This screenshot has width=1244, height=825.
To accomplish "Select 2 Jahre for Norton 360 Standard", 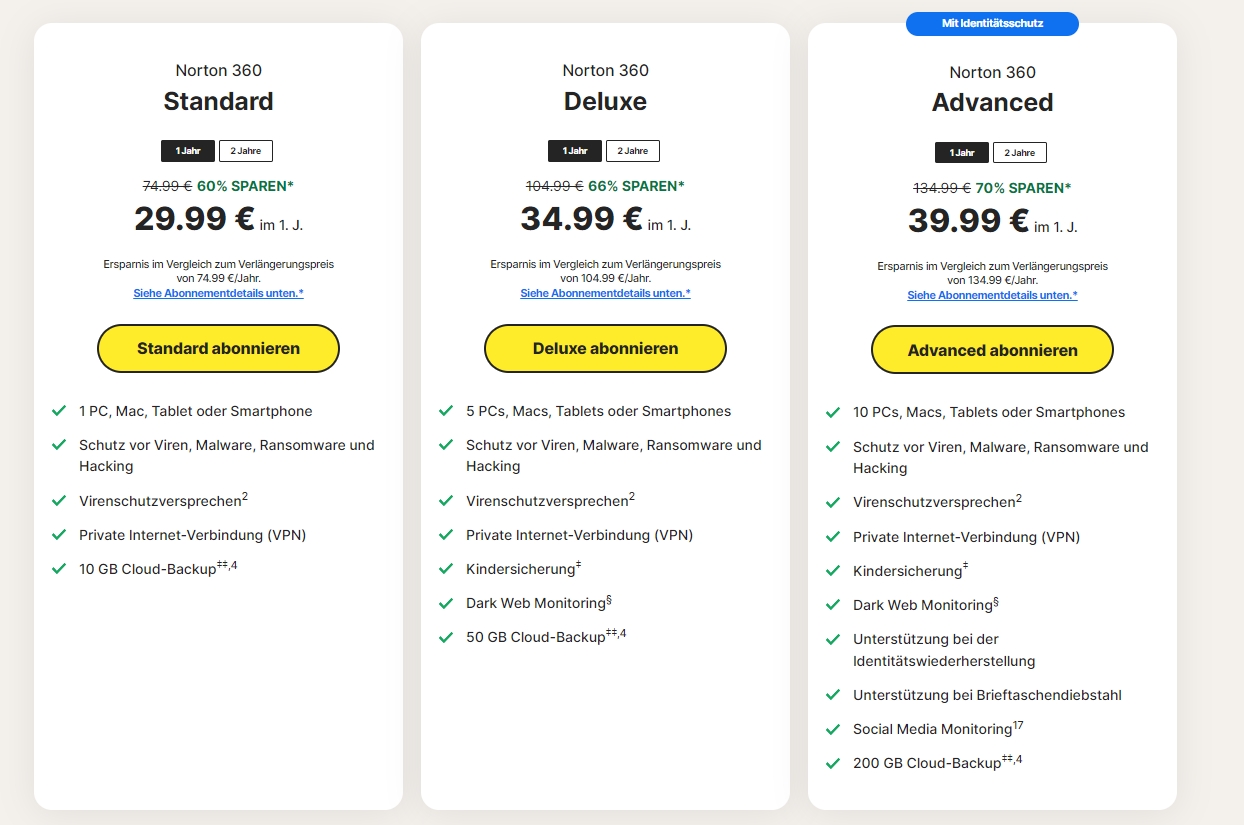I will click(x=246, y=151).
